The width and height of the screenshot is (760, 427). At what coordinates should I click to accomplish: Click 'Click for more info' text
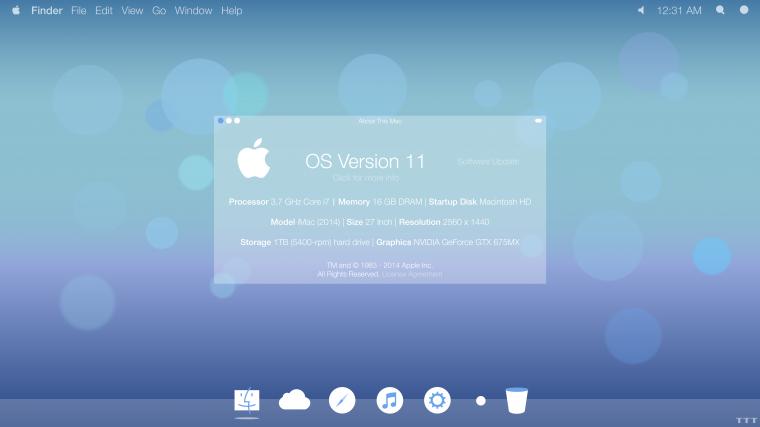pyautogui.click(x=366, y=178)
